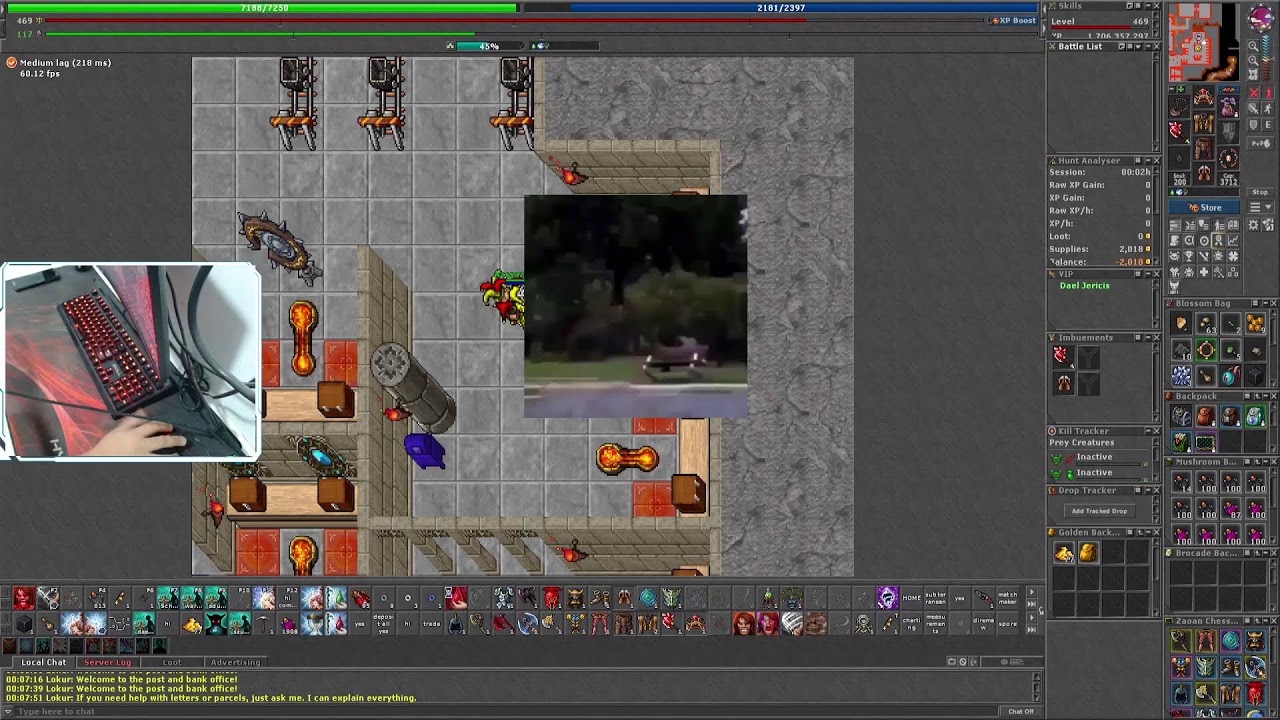Click the red axe weapon slot
Viewport: 1280px width, 720px height.
1179,132
